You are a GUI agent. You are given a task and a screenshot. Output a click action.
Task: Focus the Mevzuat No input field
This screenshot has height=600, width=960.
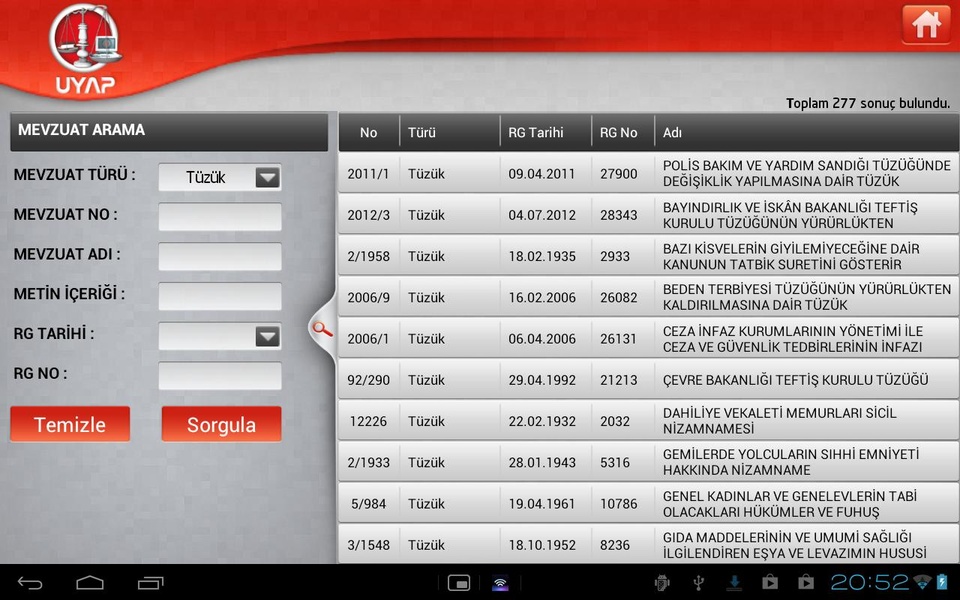point(220,217)
